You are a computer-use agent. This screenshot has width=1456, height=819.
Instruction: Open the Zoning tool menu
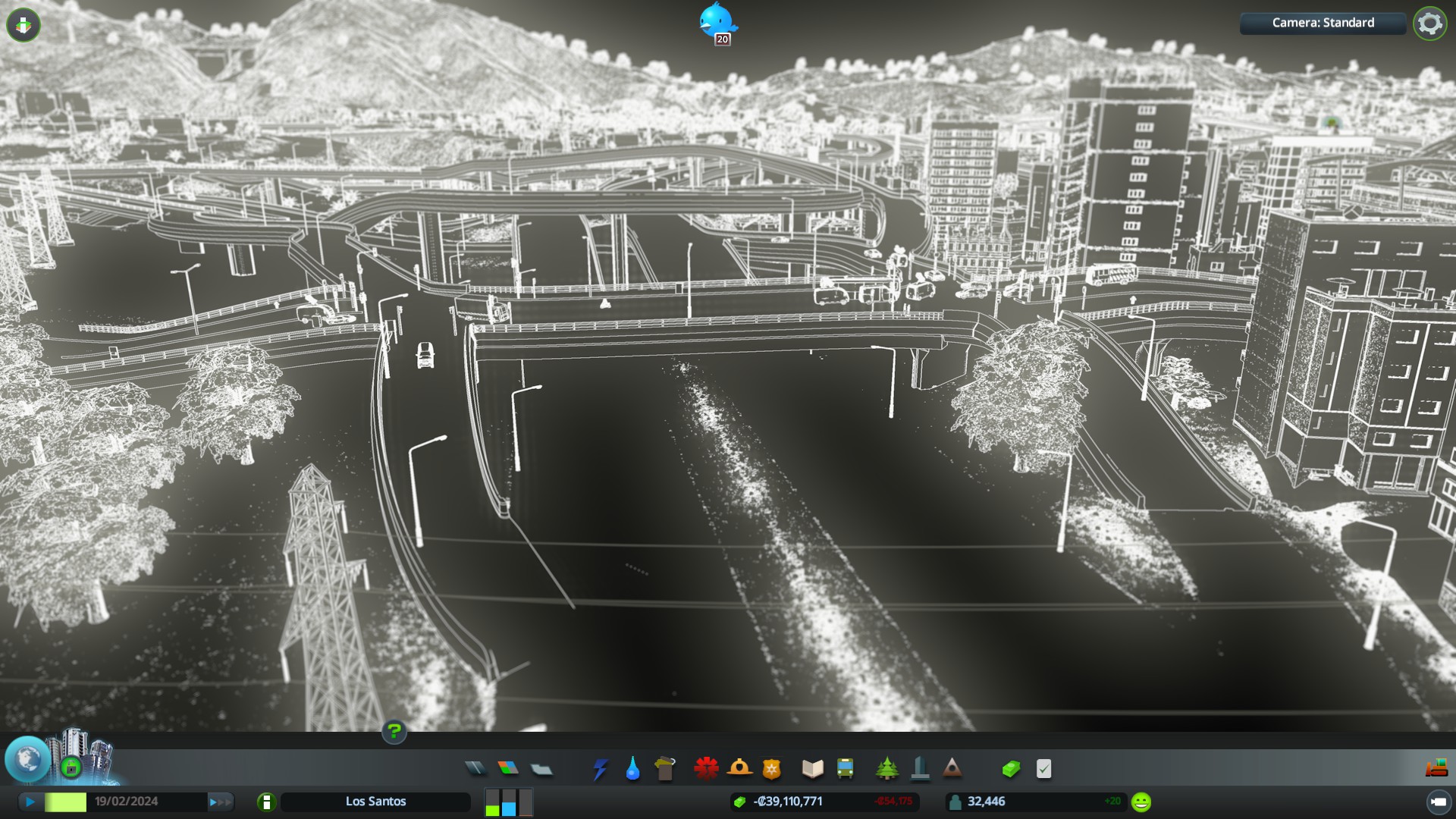tap(508, 769)
